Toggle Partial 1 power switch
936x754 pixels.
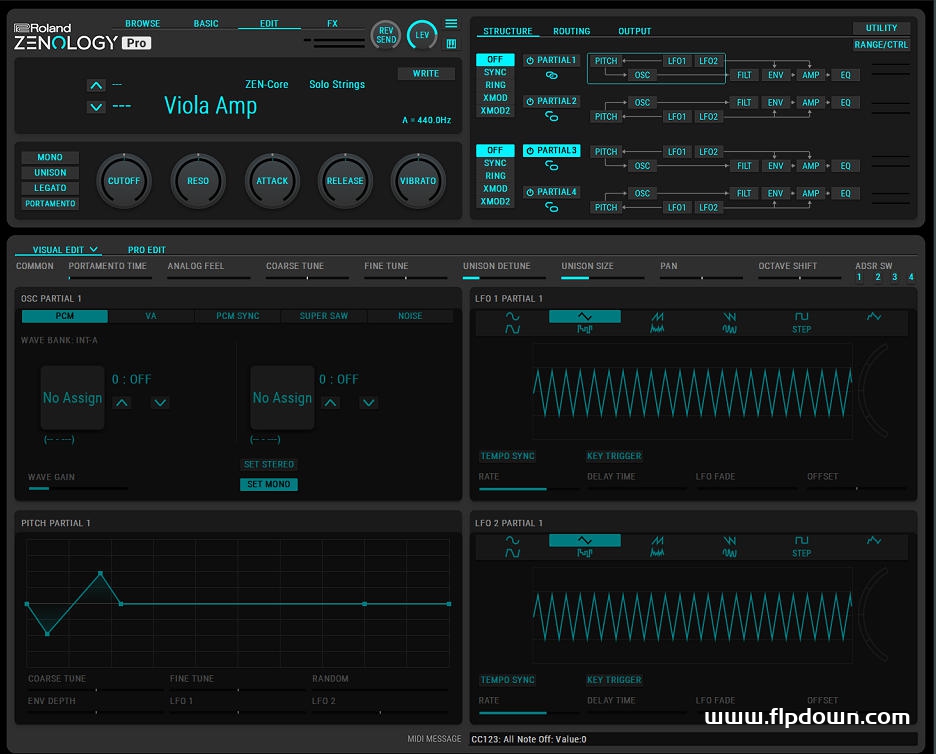pos(529,60)
